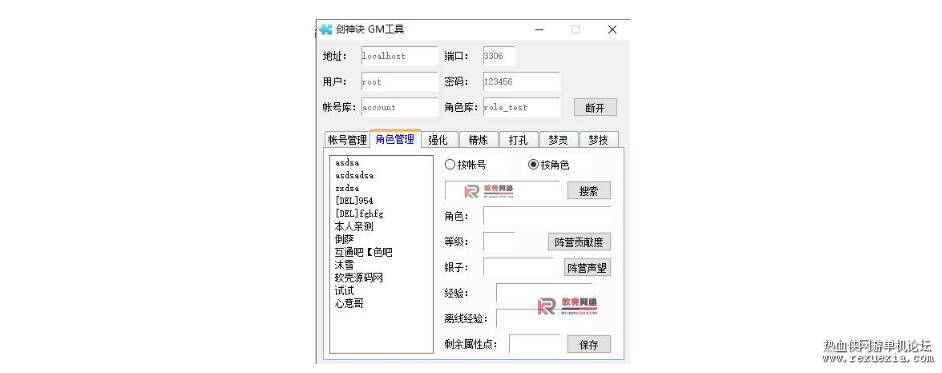Viewport: 942px width, 373px height.
Task: Focus the 帐号库 field containing account
Action: 400,108
